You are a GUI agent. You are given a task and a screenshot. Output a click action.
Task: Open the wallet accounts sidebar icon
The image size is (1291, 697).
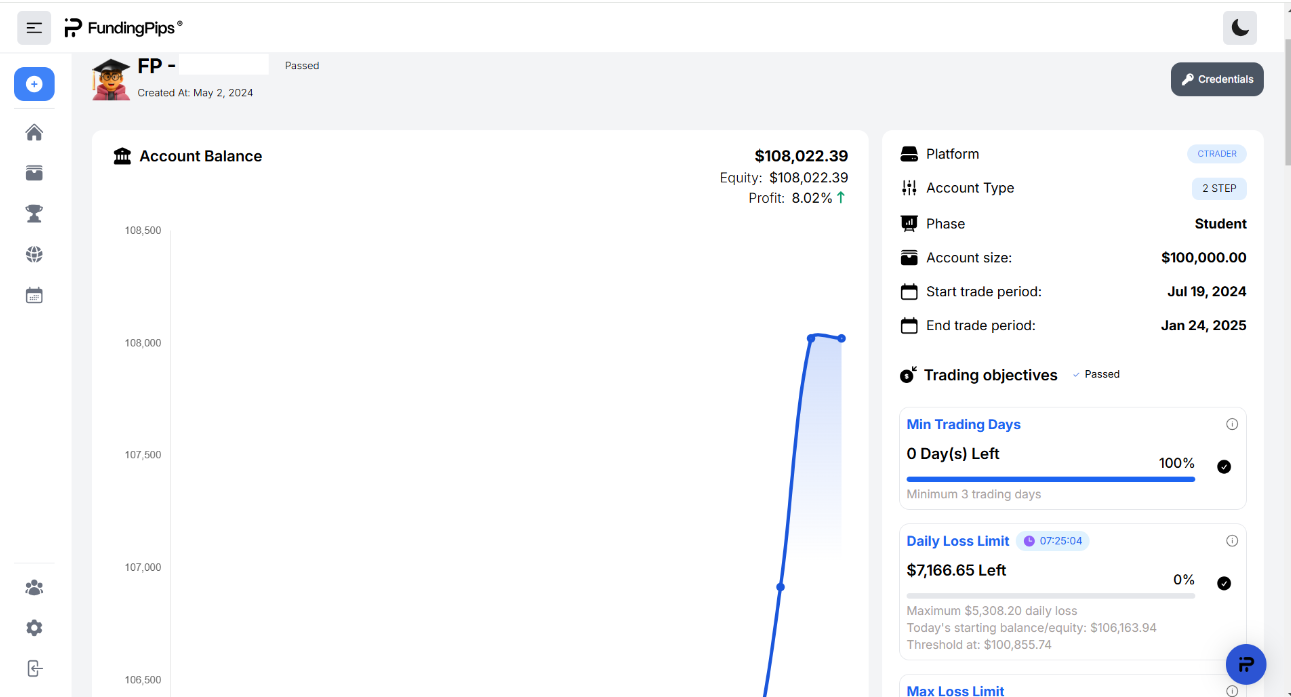click(34, 173)
